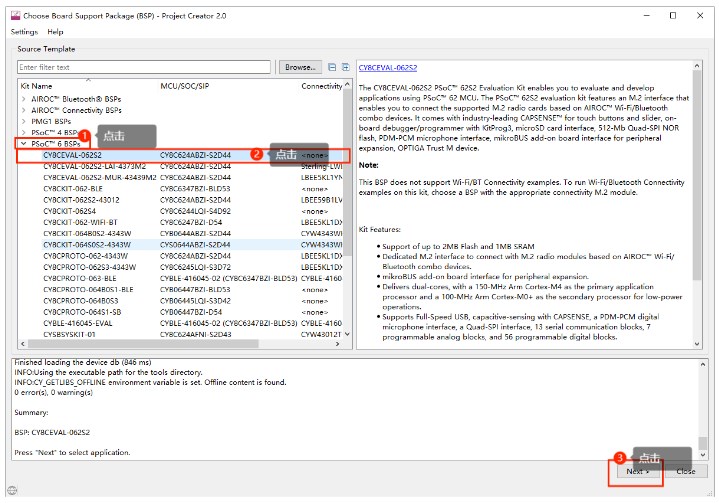The width and height of the screenshot is (719, 503).
Task: Collapse PSoC 6 BSPs group
Action: coord(24,144)
